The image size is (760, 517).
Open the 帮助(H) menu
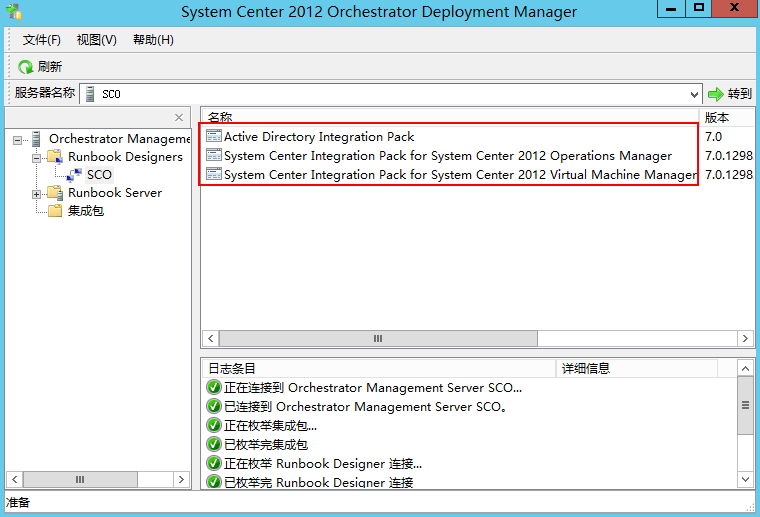click(153, 40)
